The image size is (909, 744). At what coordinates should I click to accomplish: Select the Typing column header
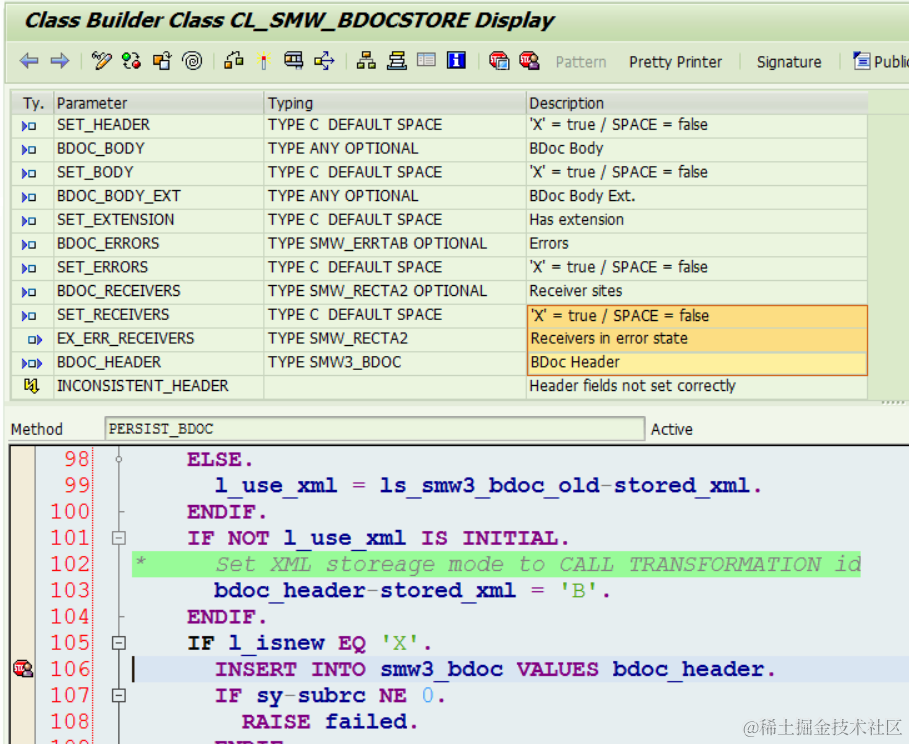[395, 103]
